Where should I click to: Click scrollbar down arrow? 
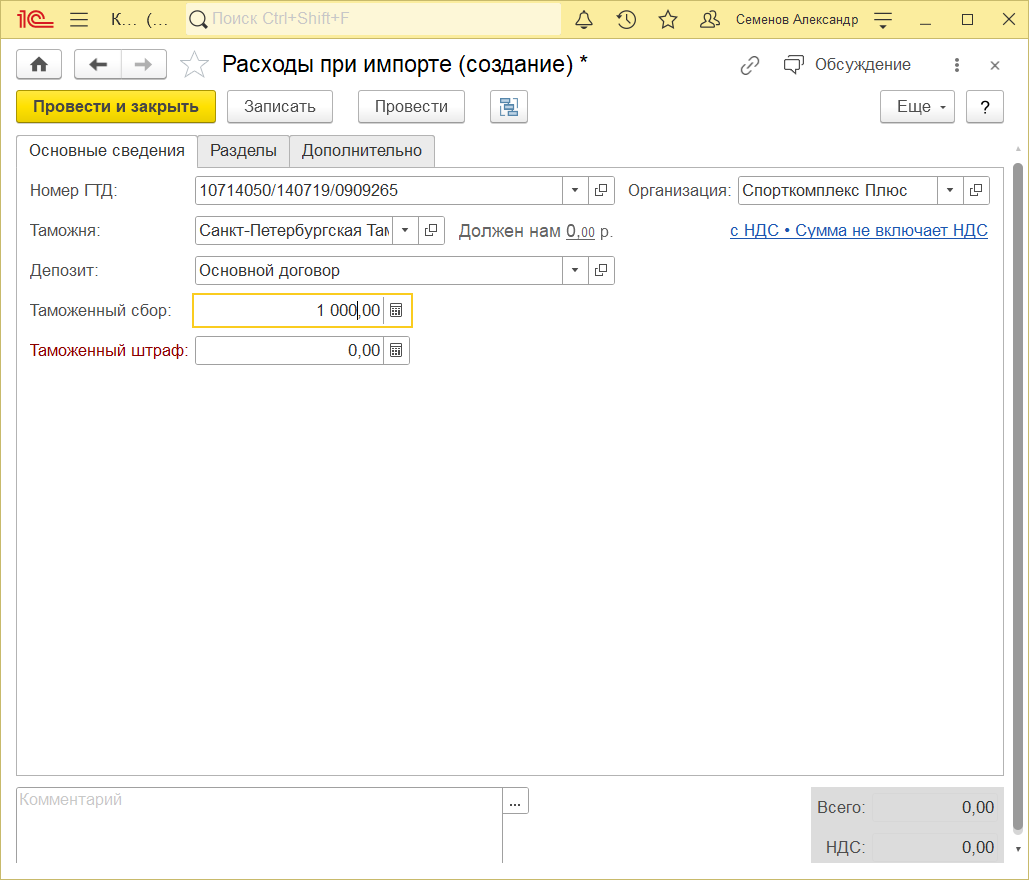pyautogui.click(x=1018, y=849)
